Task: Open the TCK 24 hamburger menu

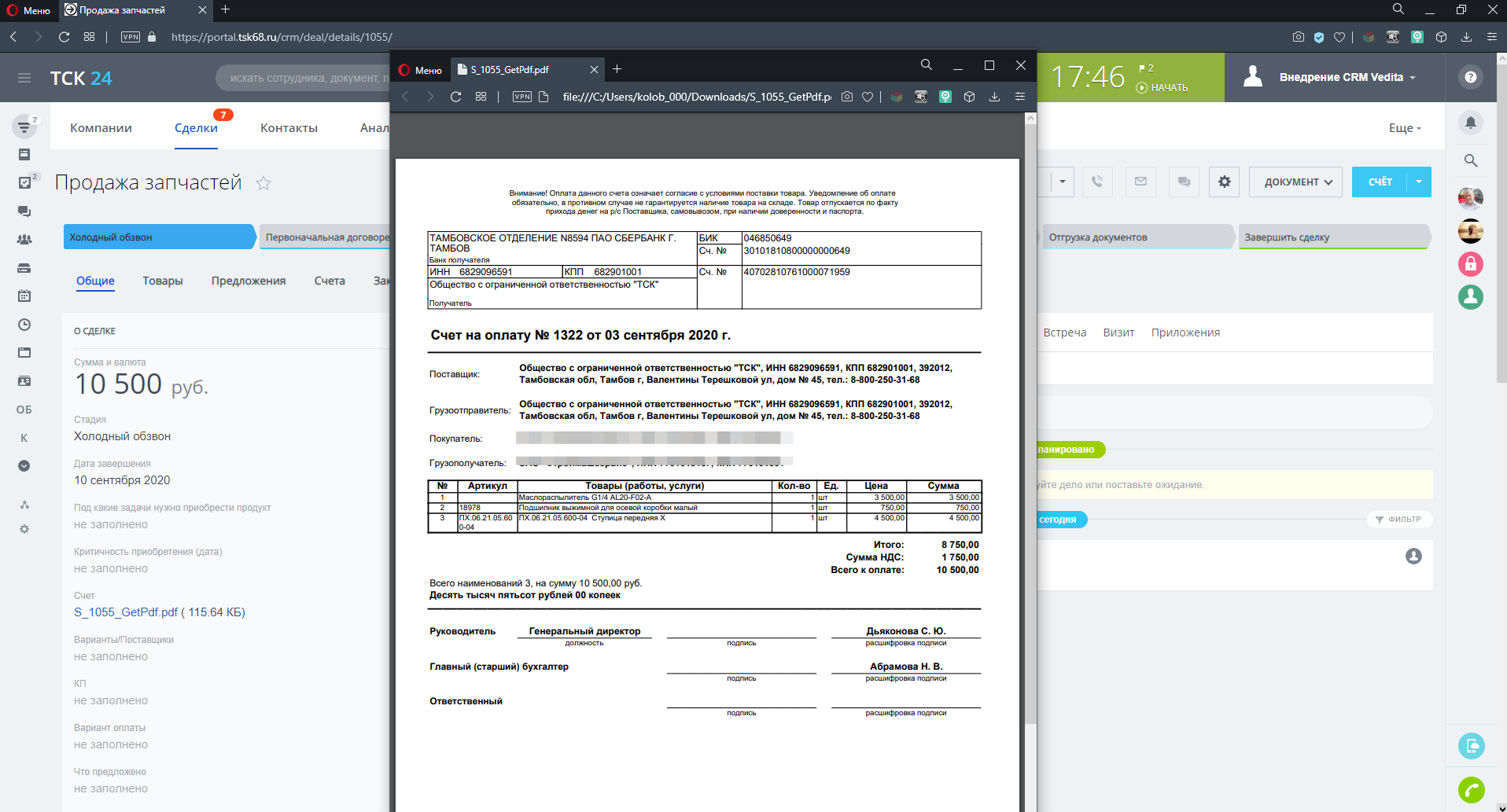Action: click(24, 78)
